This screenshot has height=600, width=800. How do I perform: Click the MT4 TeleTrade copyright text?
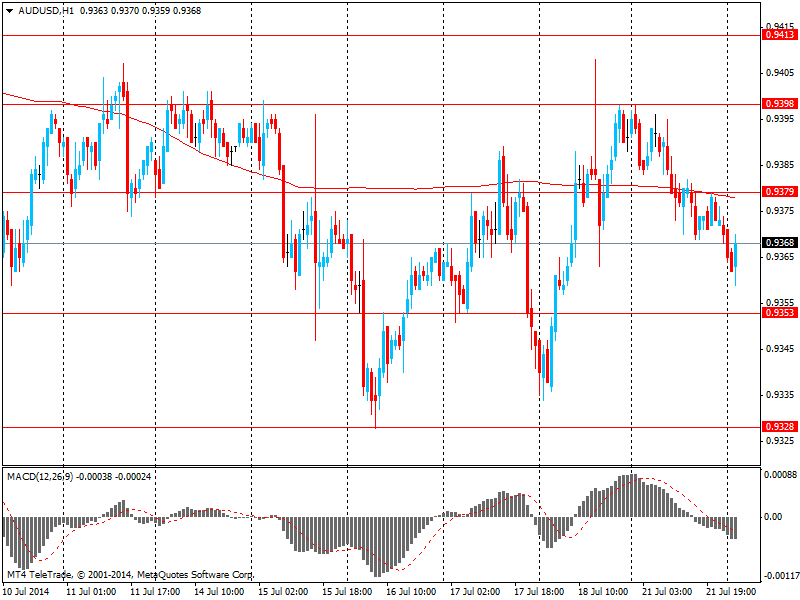(130, 575)
